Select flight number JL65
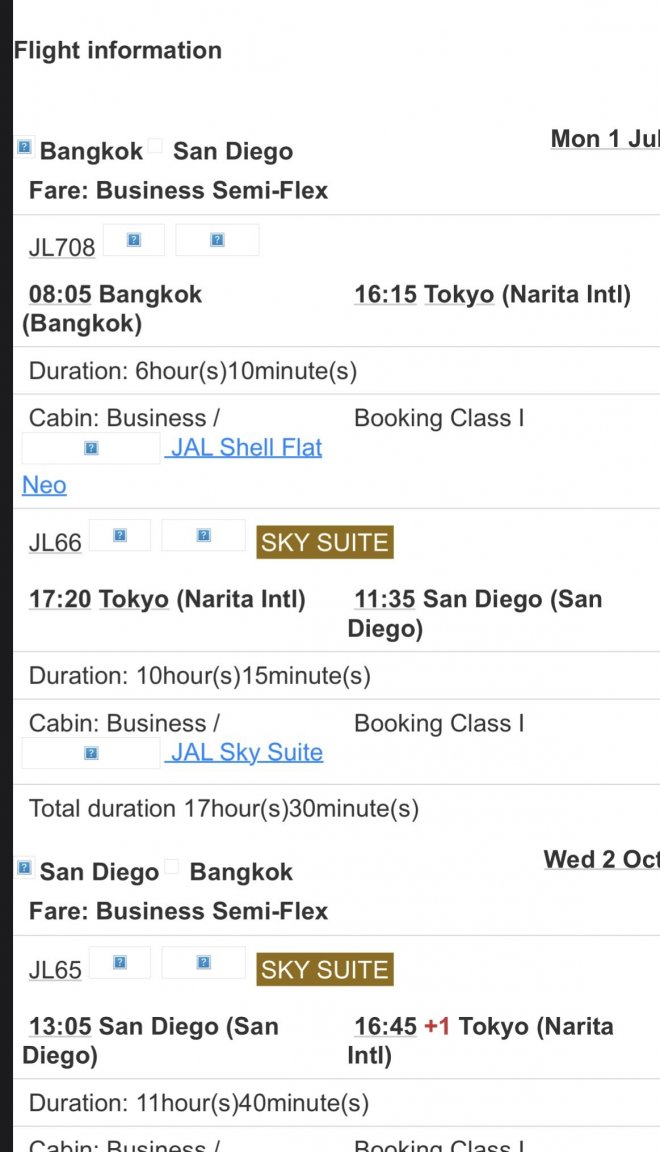The height and width of the screenshot is (1152, 660). pos(55,970)
